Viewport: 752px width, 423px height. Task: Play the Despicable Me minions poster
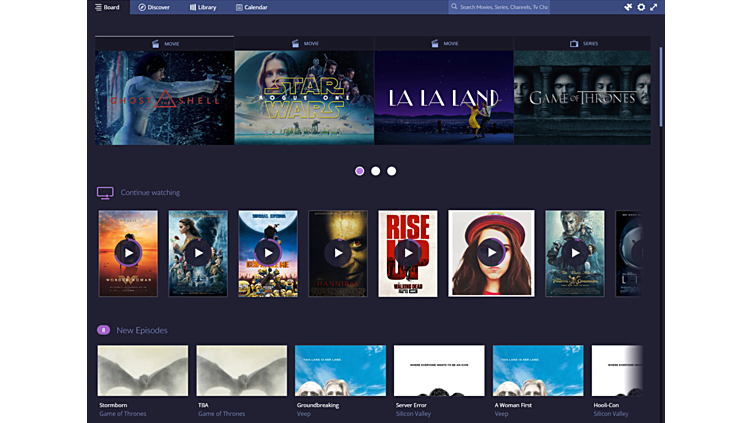(x=268, y=253)
